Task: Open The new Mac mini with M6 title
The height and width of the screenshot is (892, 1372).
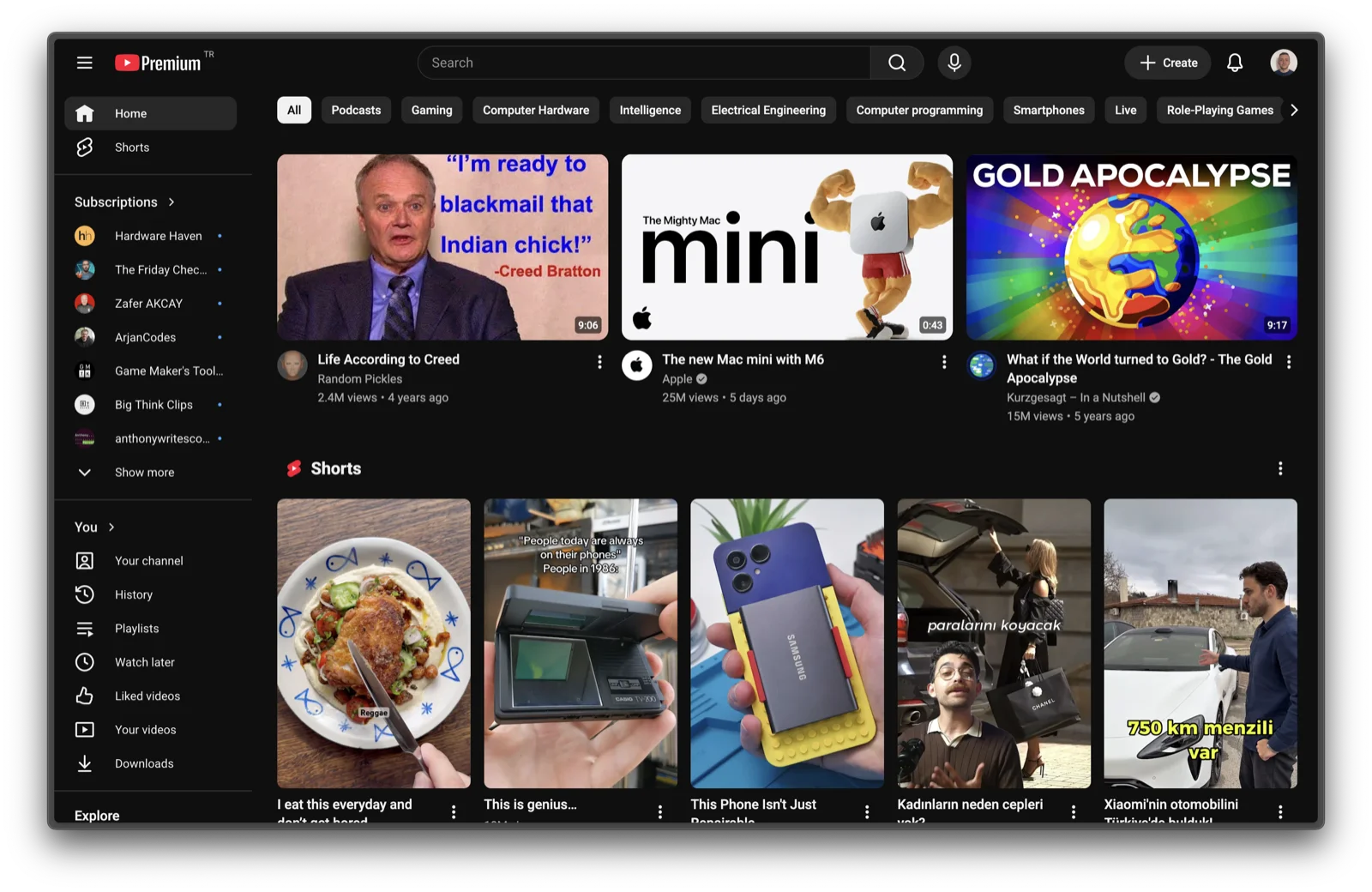Action: click(743, 359)
